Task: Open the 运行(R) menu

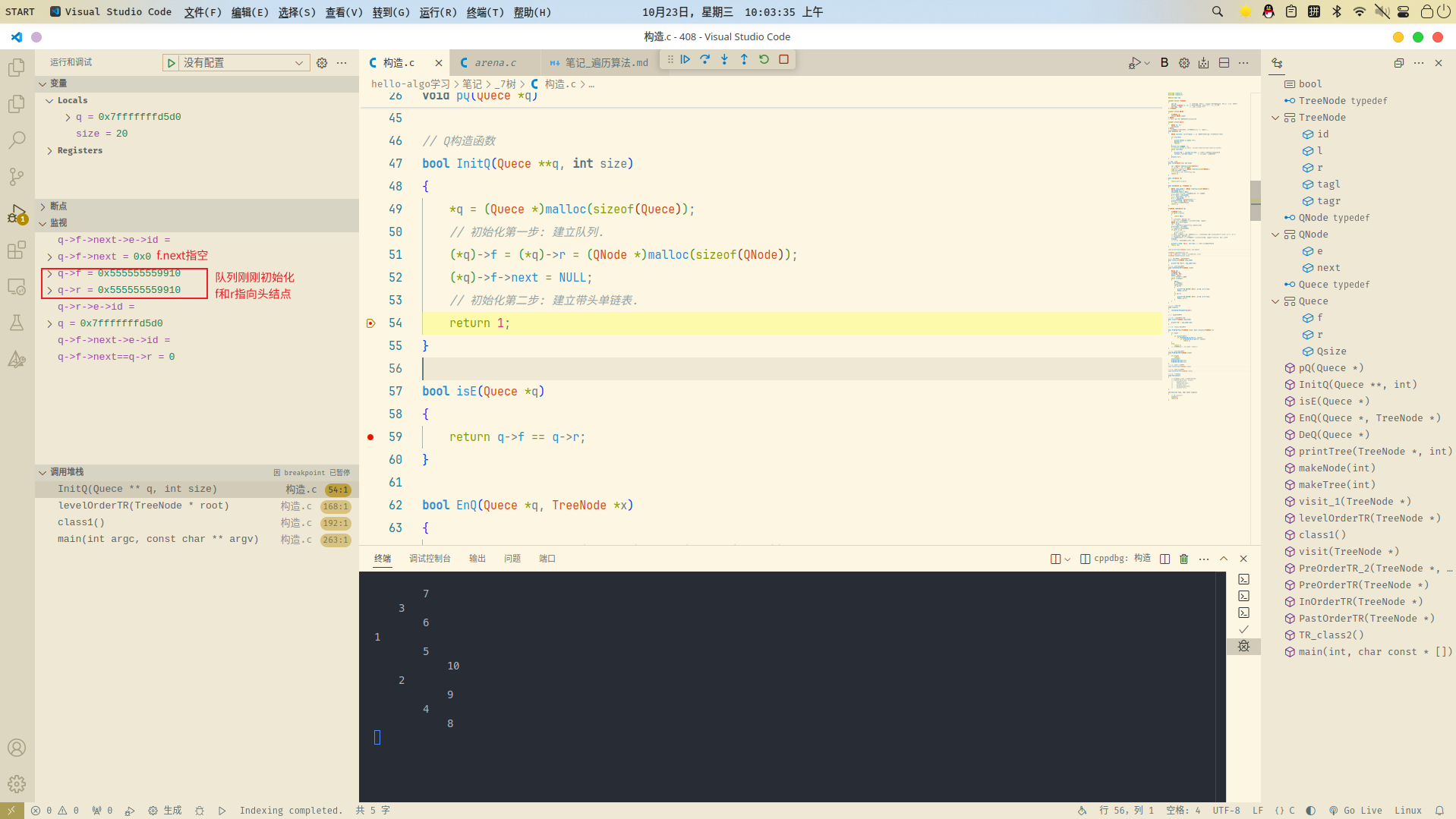Action: [437, 12]
